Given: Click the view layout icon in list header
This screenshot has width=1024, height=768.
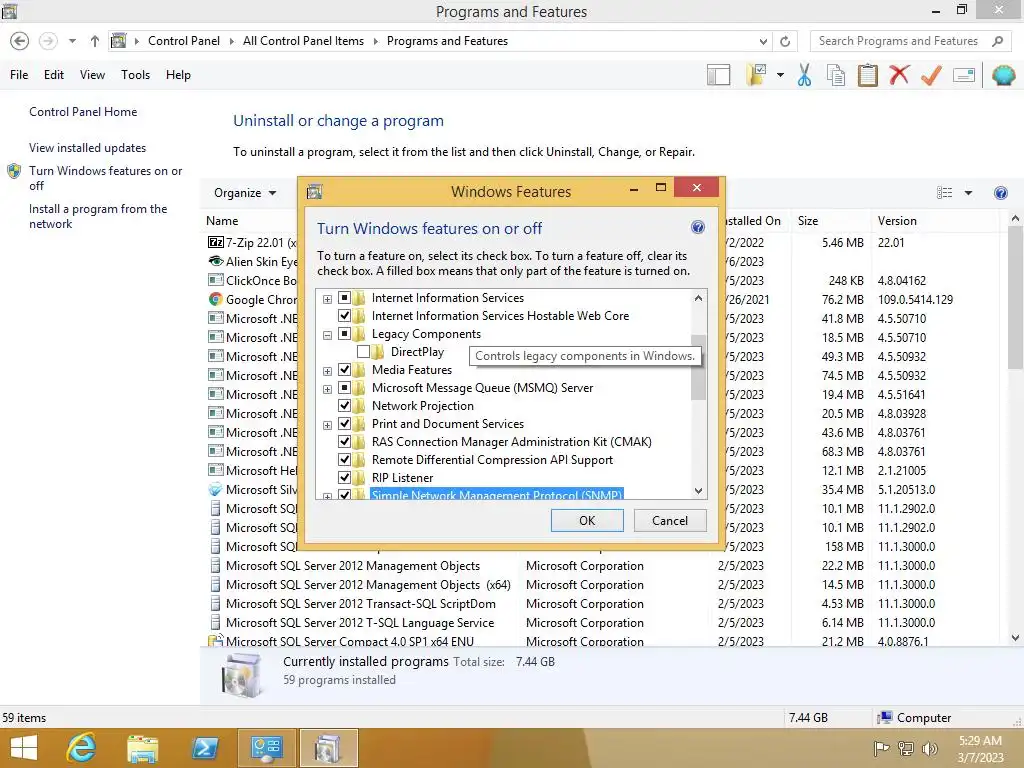Looking at the screenshot, I should coord(944,193).
